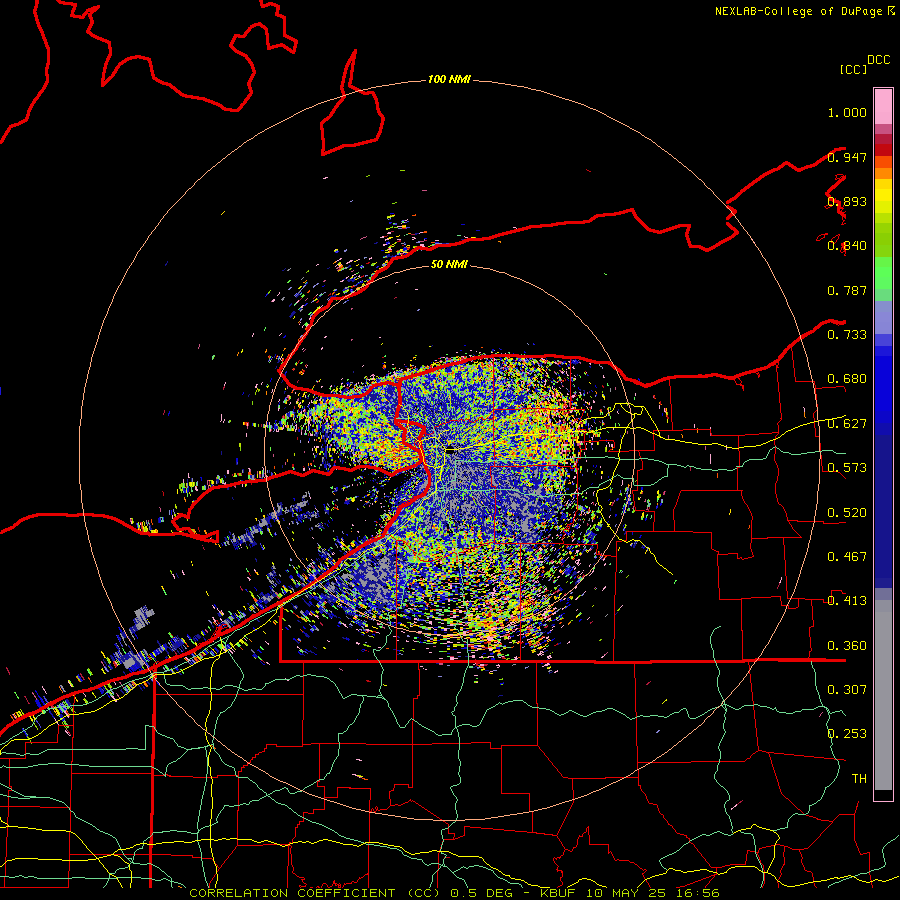Click the CORRELATION COEFFICIENT title in the caption

292,893
